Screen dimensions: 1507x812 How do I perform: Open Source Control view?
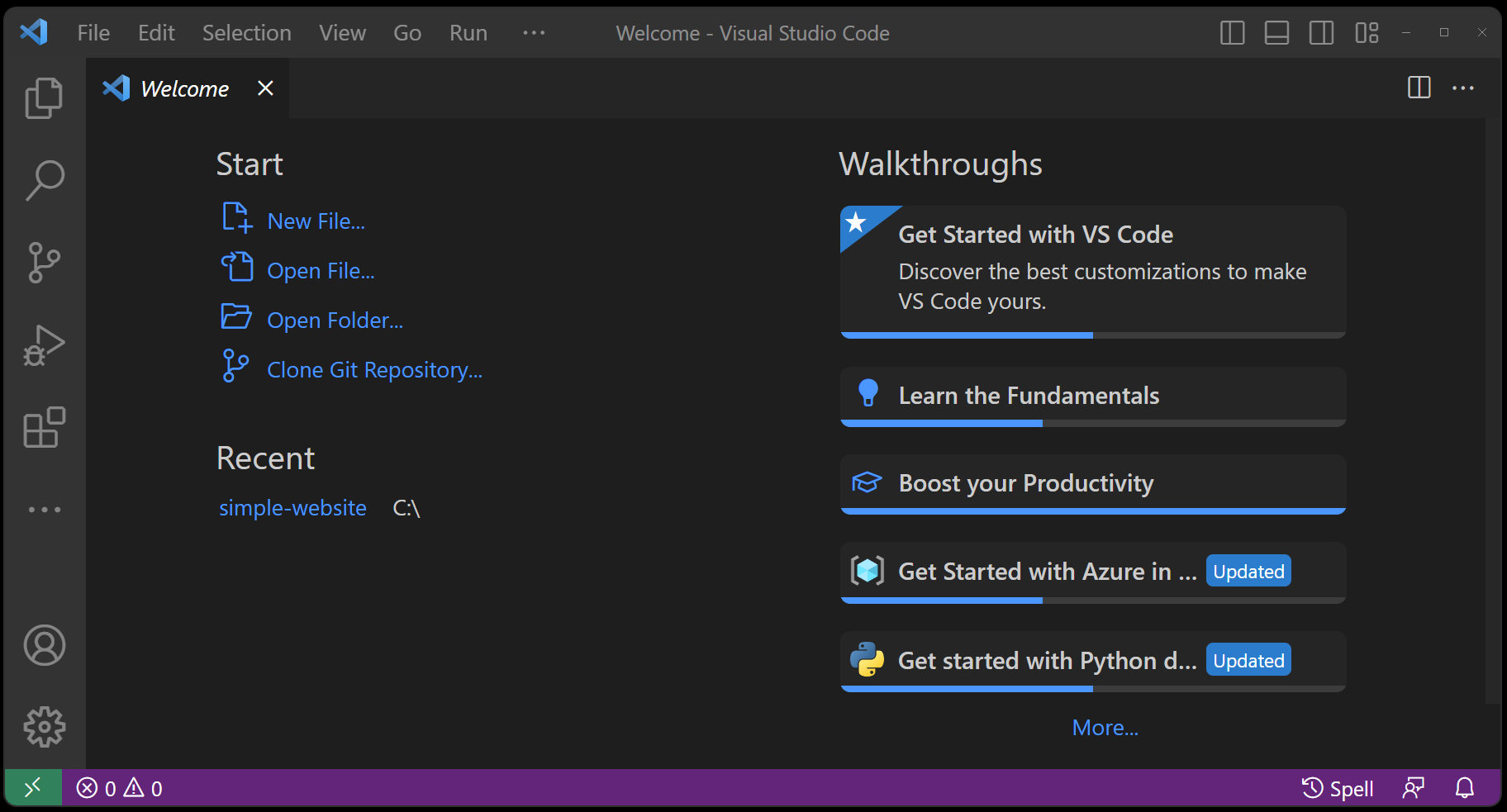point(44,263)
